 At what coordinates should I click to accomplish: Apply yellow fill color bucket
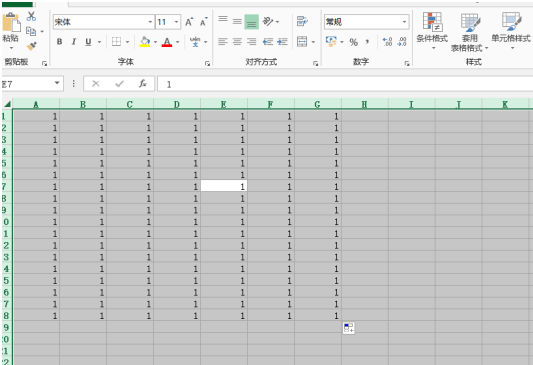(145, 42)
